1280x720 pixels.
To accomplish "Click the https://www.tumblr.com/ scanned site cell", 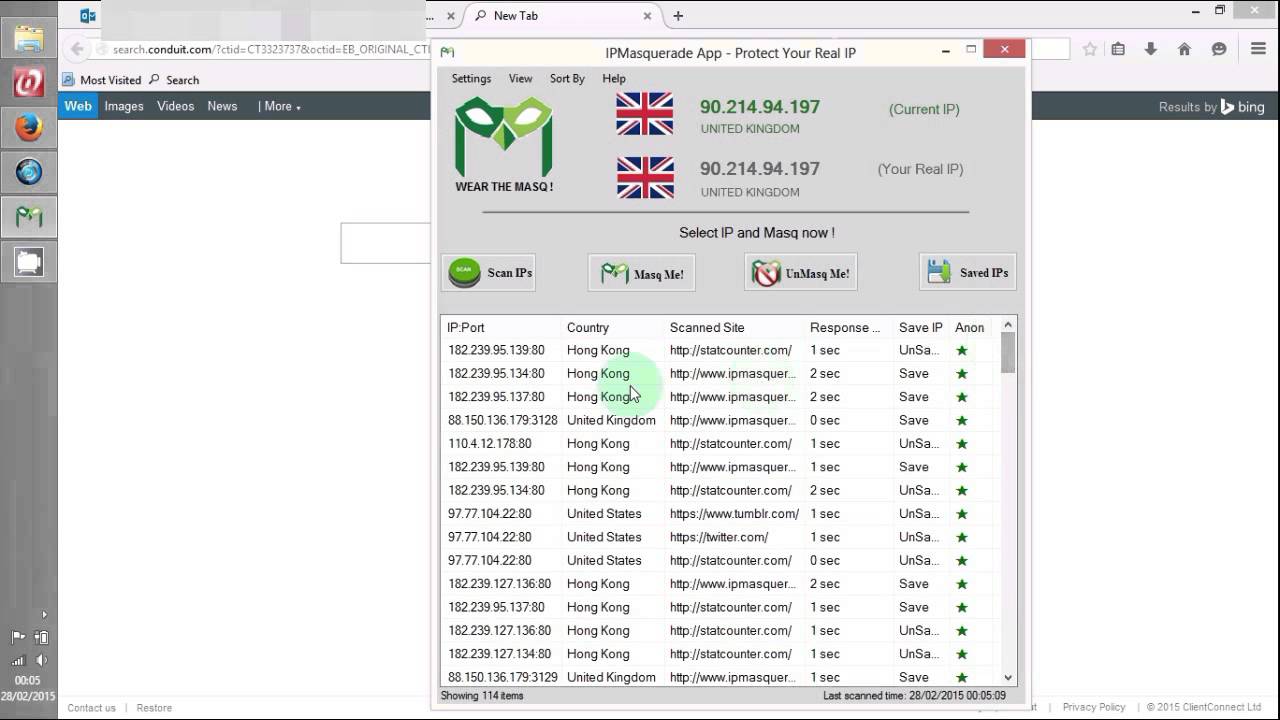I will tap(734, 513).
